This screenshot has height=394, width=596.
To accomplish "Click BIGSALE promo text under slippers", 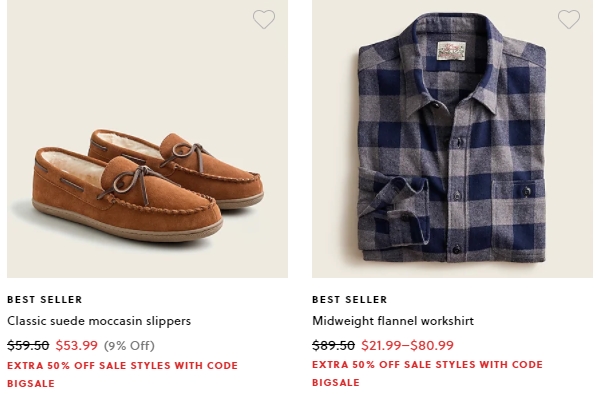I will tap(31, 383).
